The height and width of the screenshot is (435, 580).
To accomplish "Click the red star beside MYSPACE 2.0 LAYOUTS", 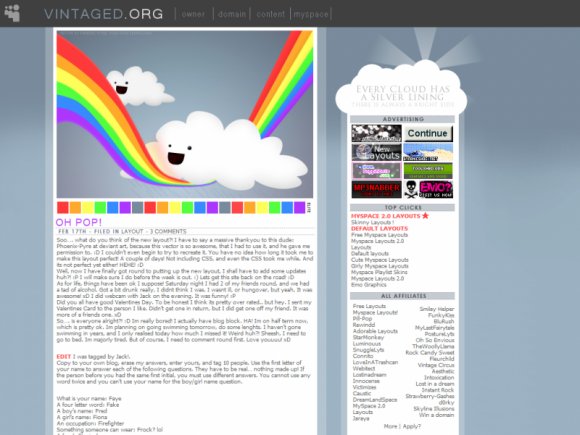I will pos(425,215).
